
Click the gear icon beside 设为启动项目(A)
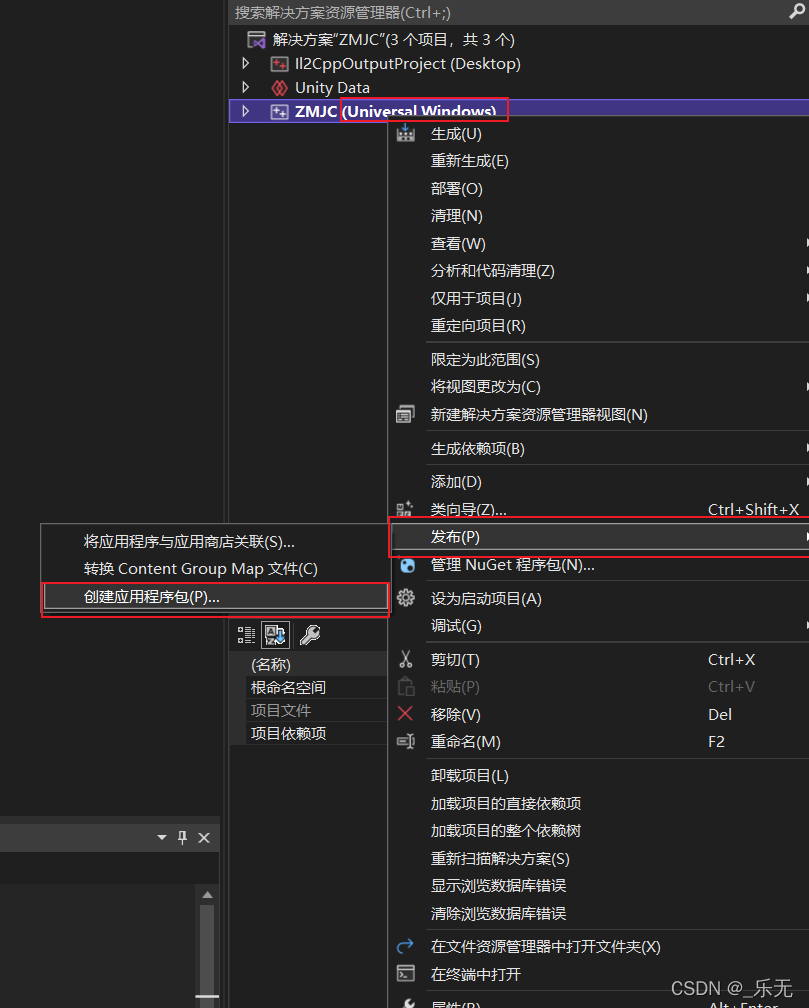coord(406,598)
